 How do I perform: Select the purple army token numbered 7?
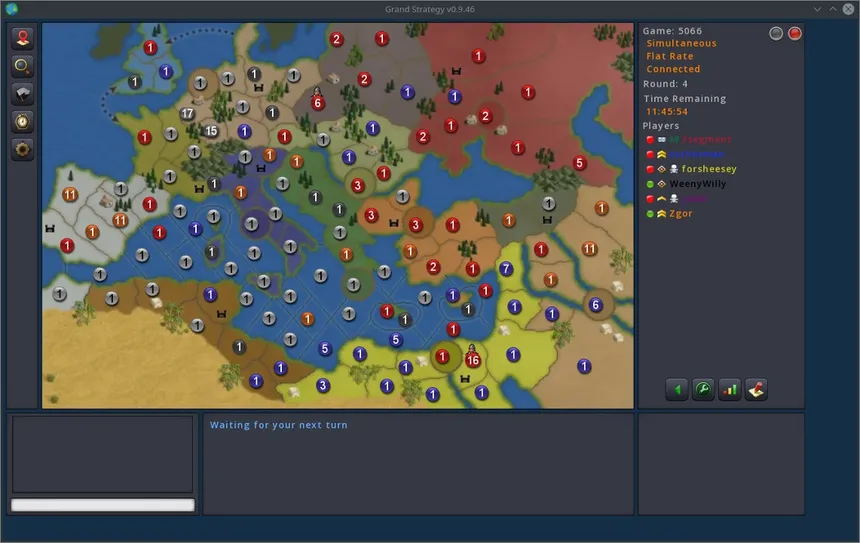click(x=506, y=269)
